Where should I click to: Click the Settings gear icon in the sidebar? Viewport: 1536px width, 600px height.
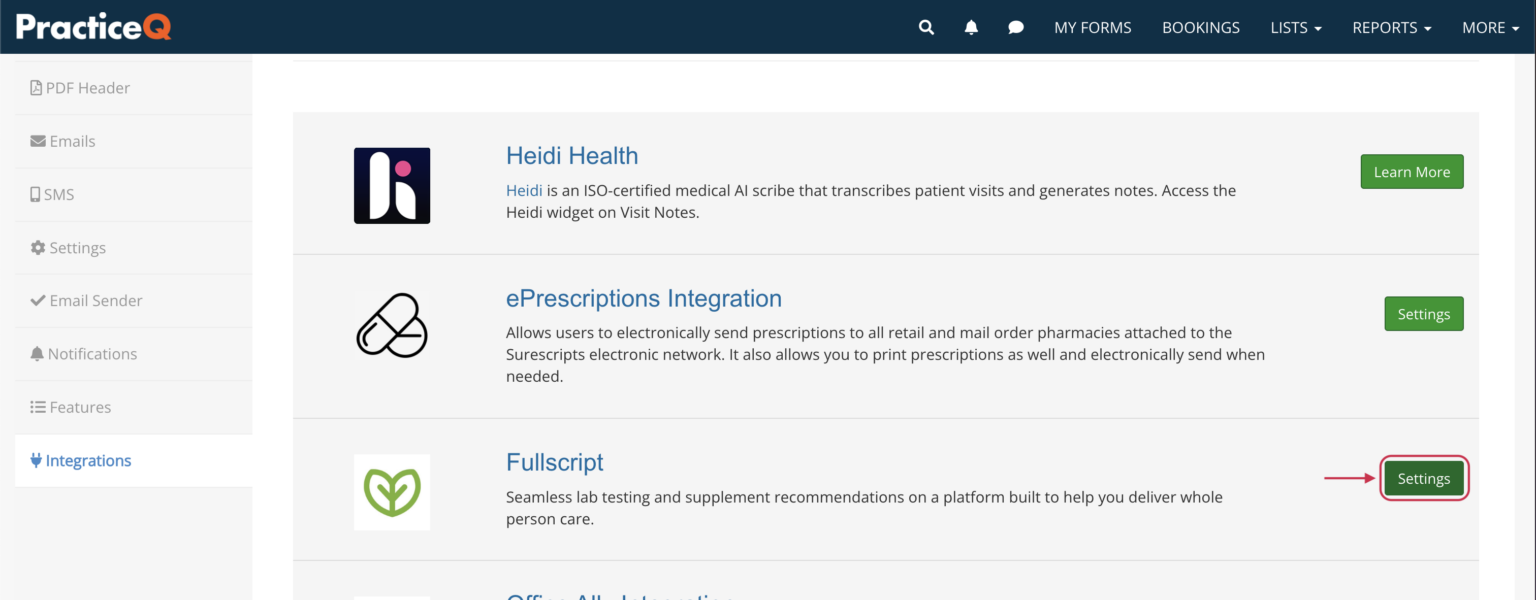pyautogui.click(x=37, y=247)
